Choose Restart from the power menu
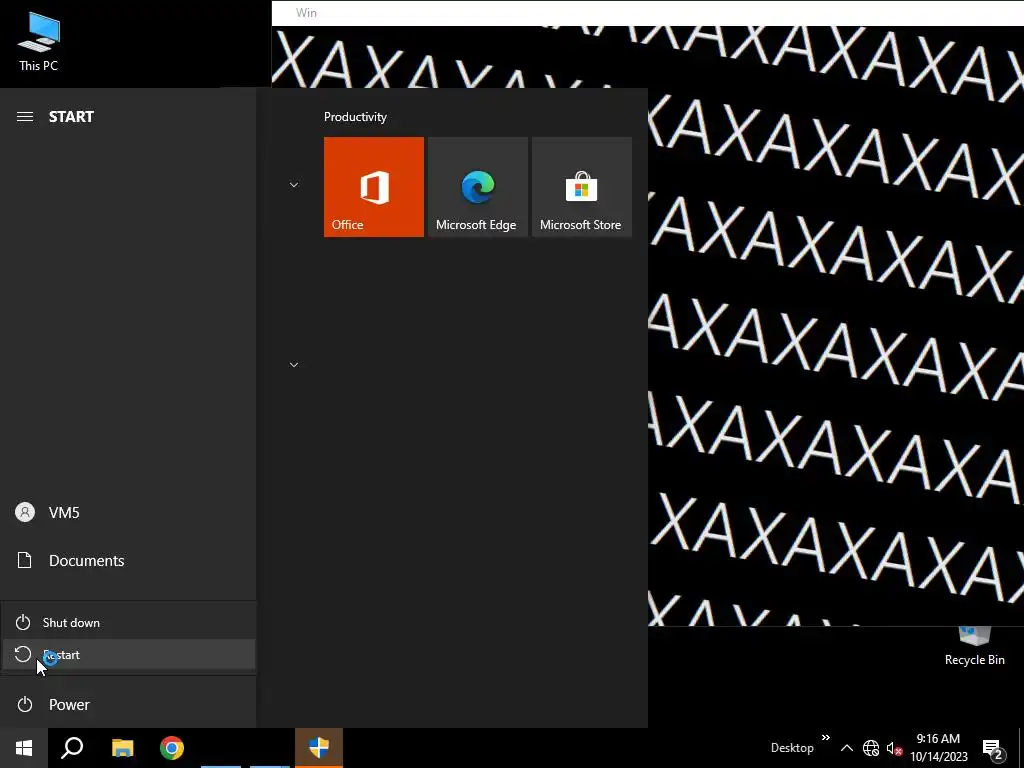1024x768 pixels. [x=129, y=654]
